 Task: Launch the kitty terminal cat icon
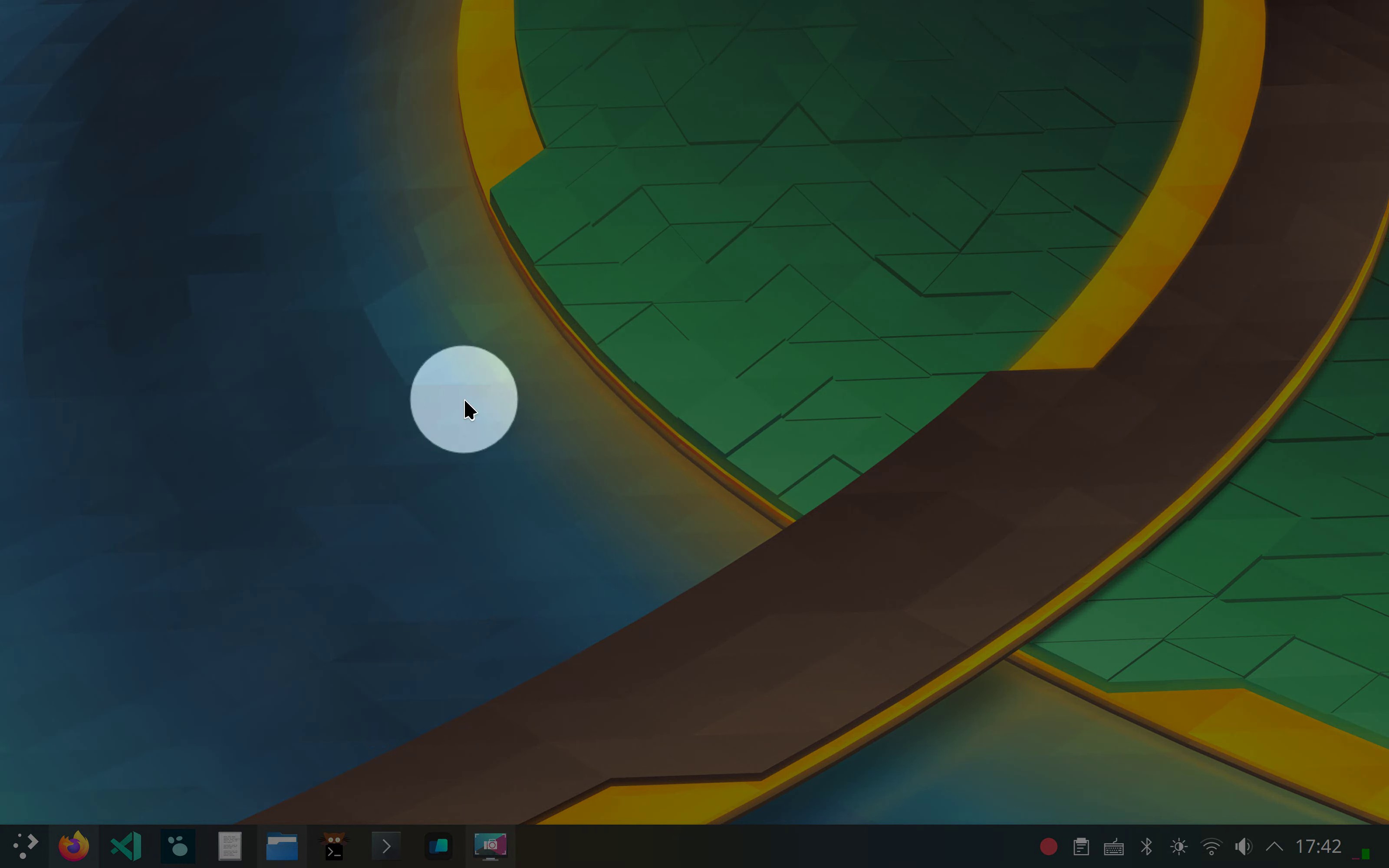(x=334, y=846)
